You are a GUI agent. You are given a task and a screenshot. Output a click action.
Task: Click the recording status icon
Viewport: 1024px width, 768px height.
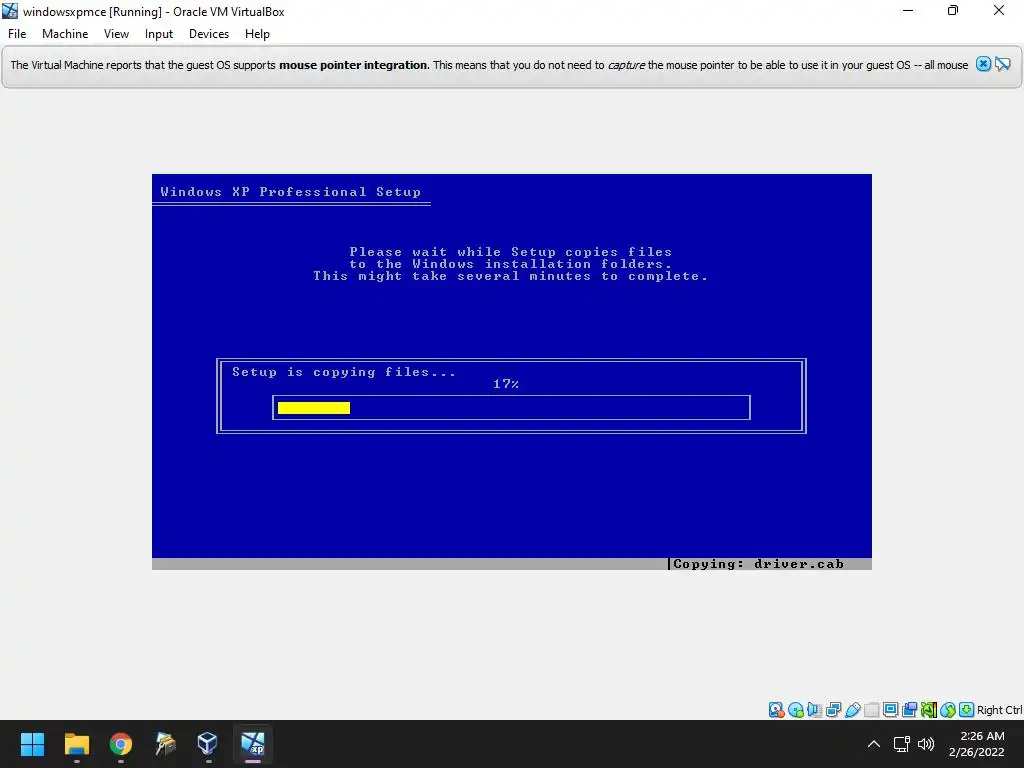pos(909,710)
